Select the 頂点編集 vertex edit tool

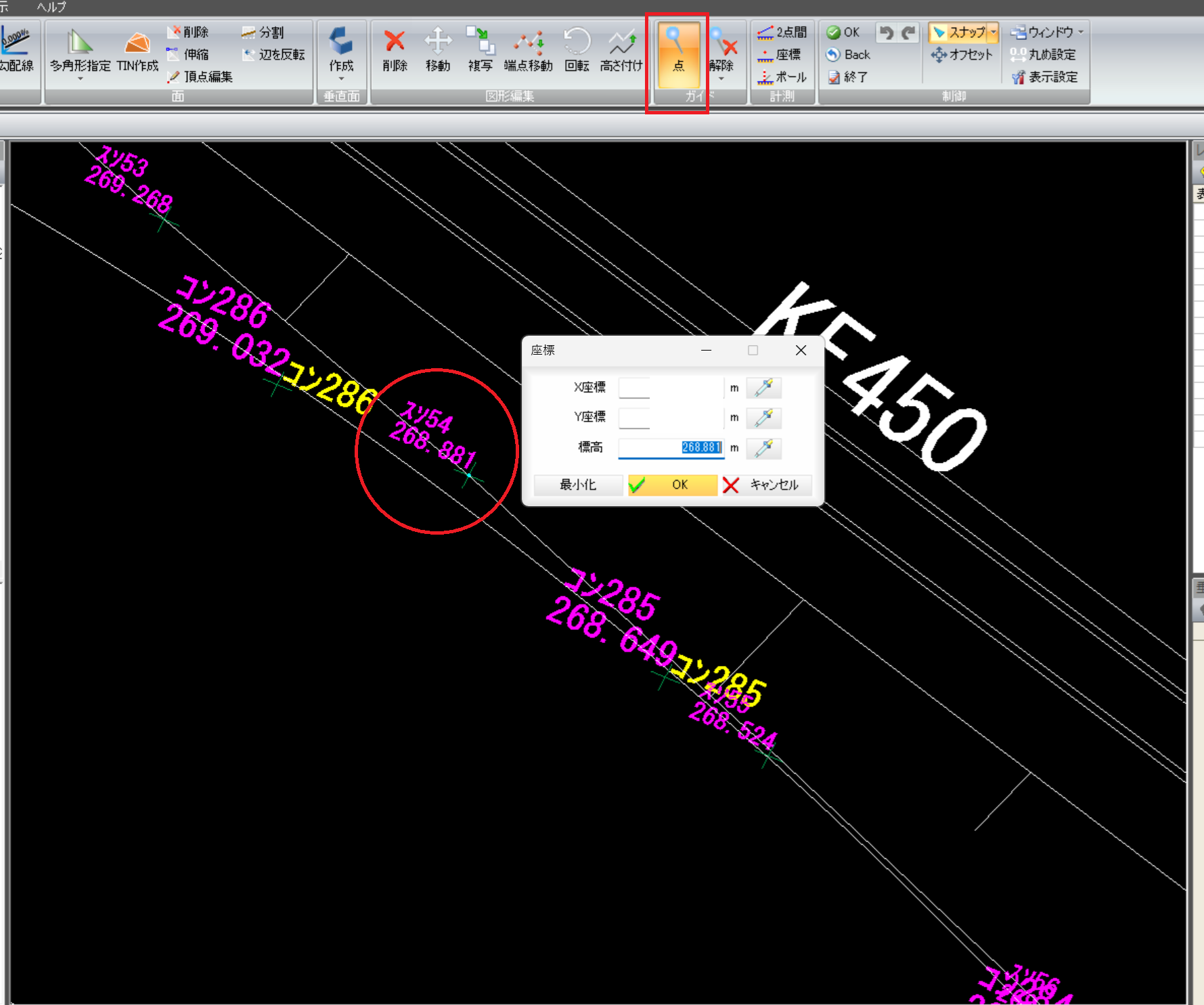(200, 76)
